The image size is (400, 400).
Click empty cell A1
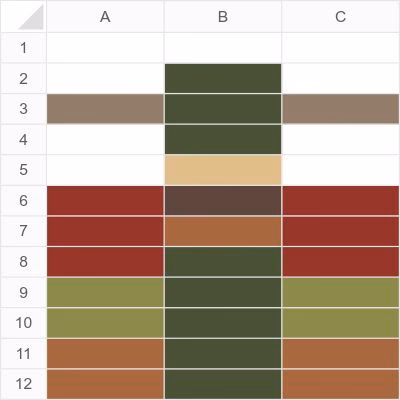click(105, 48)
